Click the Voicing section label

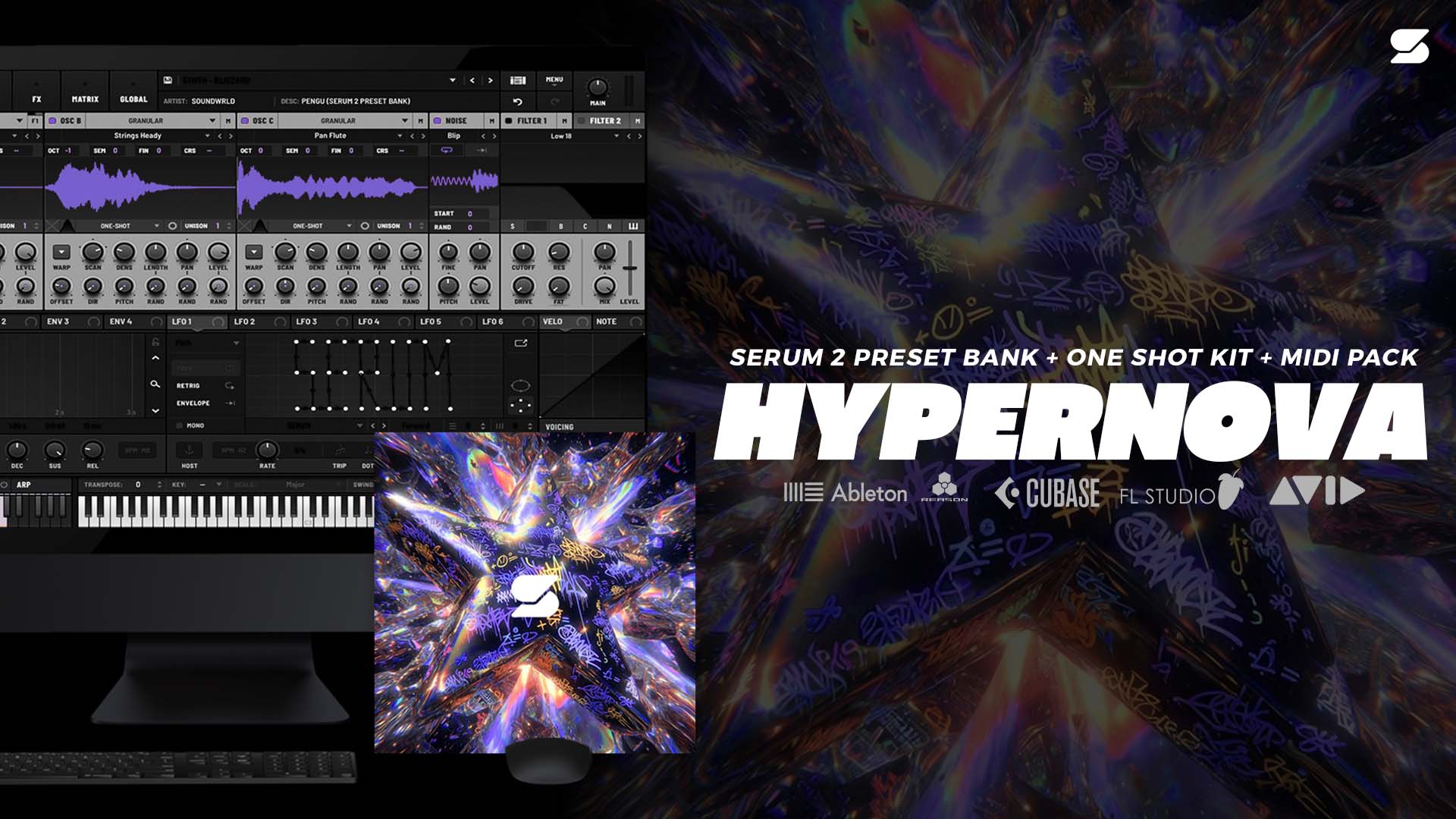point(560,427)
